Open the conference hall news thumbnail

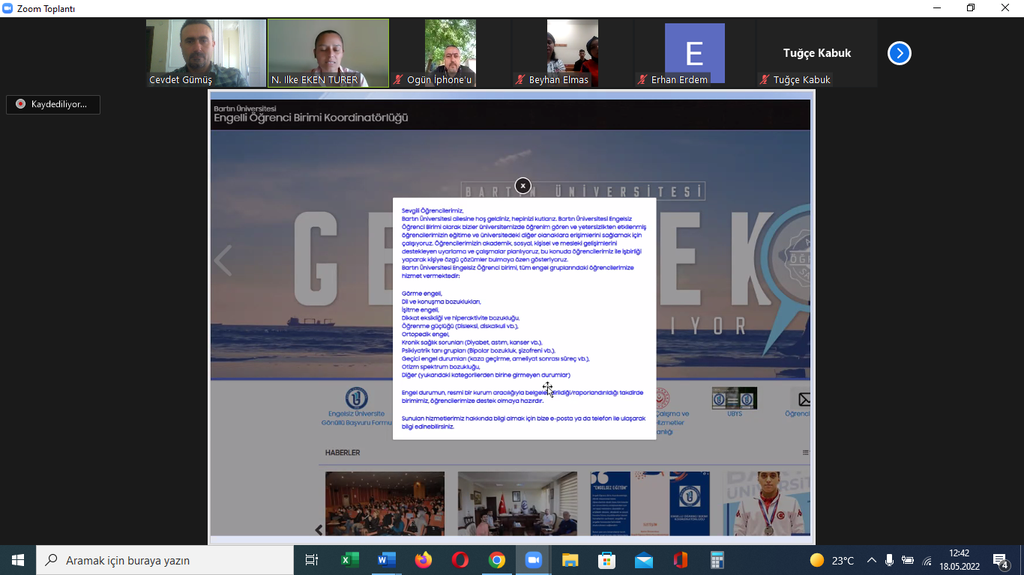click(385, 503)
